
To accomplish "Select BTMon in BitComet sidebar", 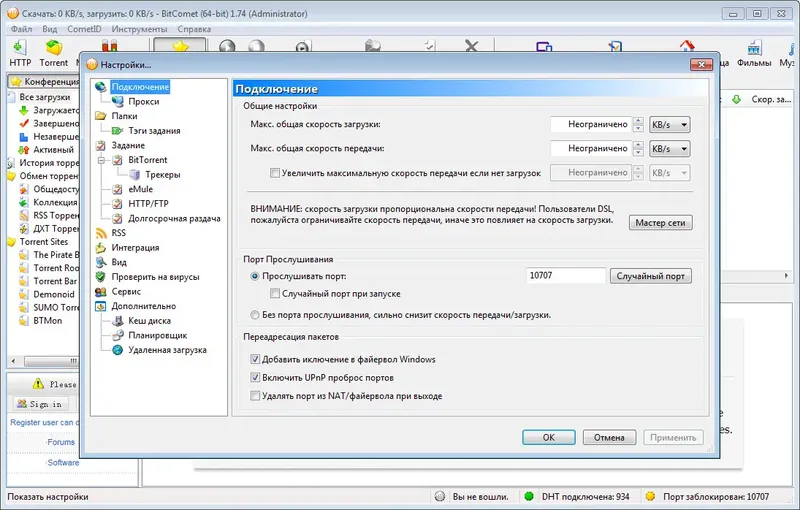I will point(47,321).
